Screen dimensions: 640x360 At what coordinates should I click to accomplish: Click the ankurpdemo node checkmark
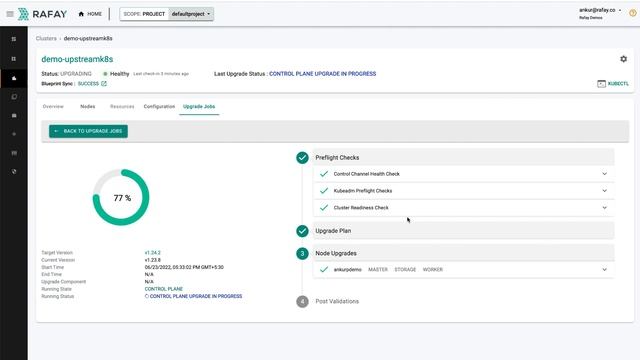pyautogui.click(x=324, y=270)
